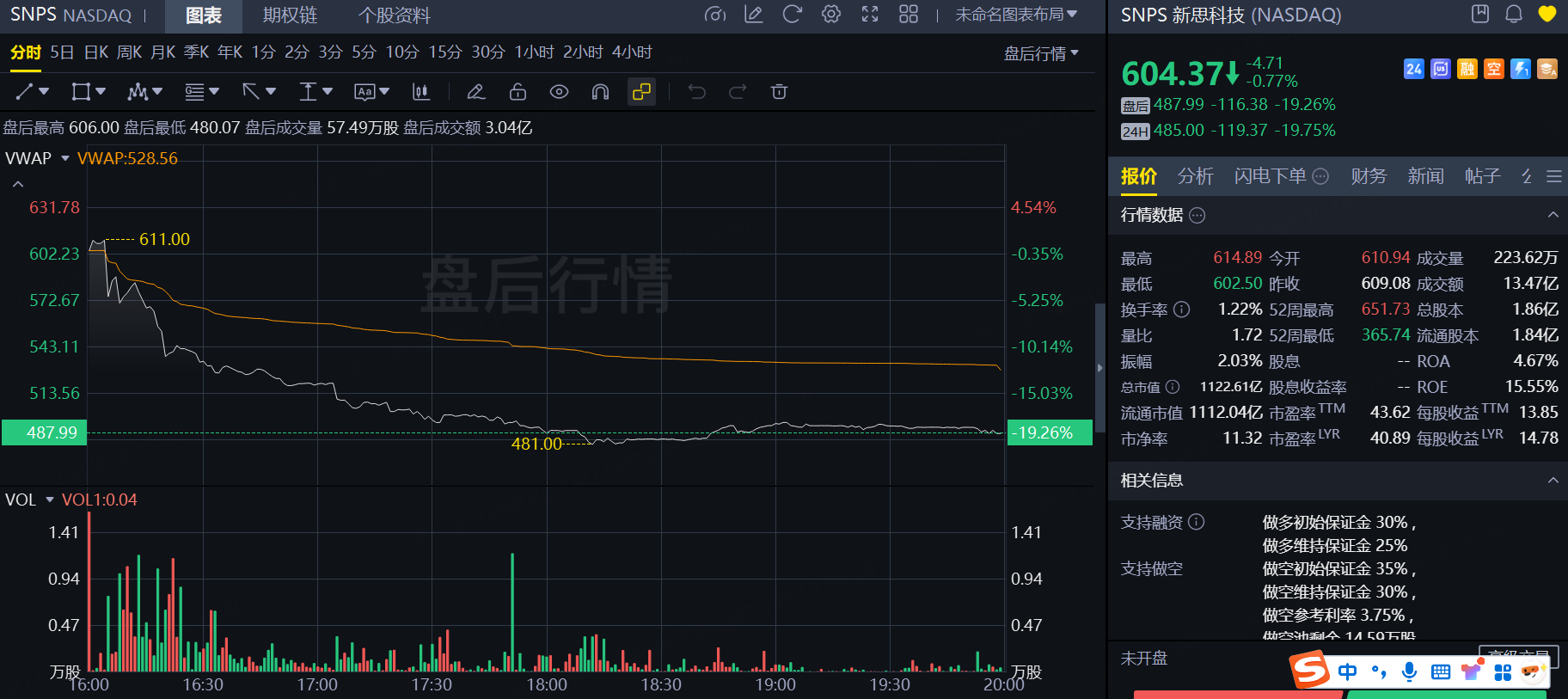Click the pencil edit drawing icon
This screenshot has width=1568, height=699.
(475, 91)
